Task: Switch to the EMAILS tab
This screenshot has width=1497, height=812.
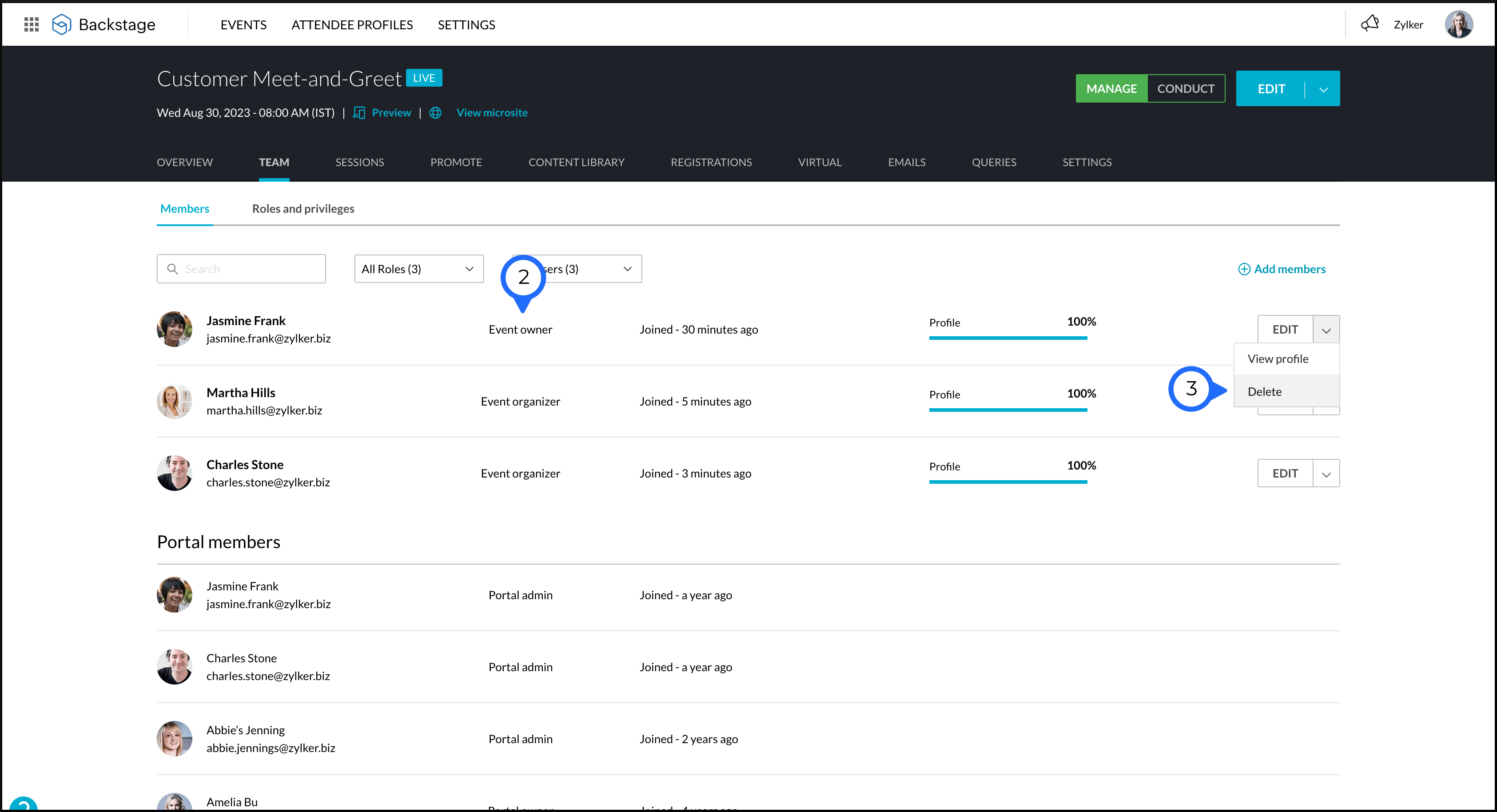Action: click(907, 162)
